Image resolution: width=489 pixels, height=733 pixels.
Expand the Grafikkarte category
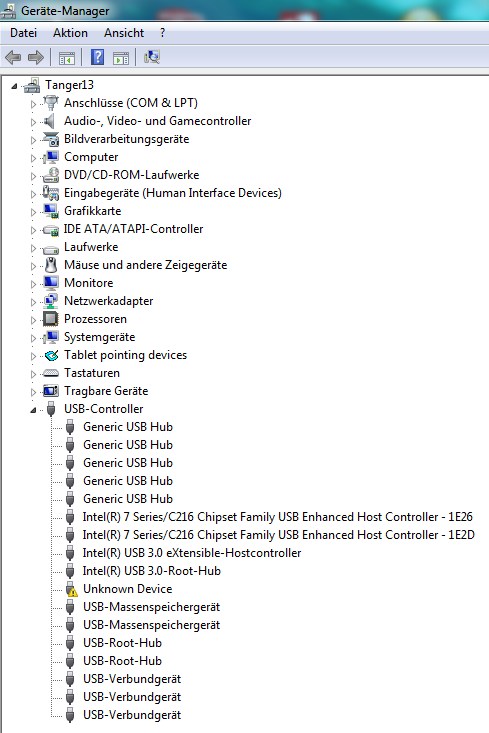(33, 211)
